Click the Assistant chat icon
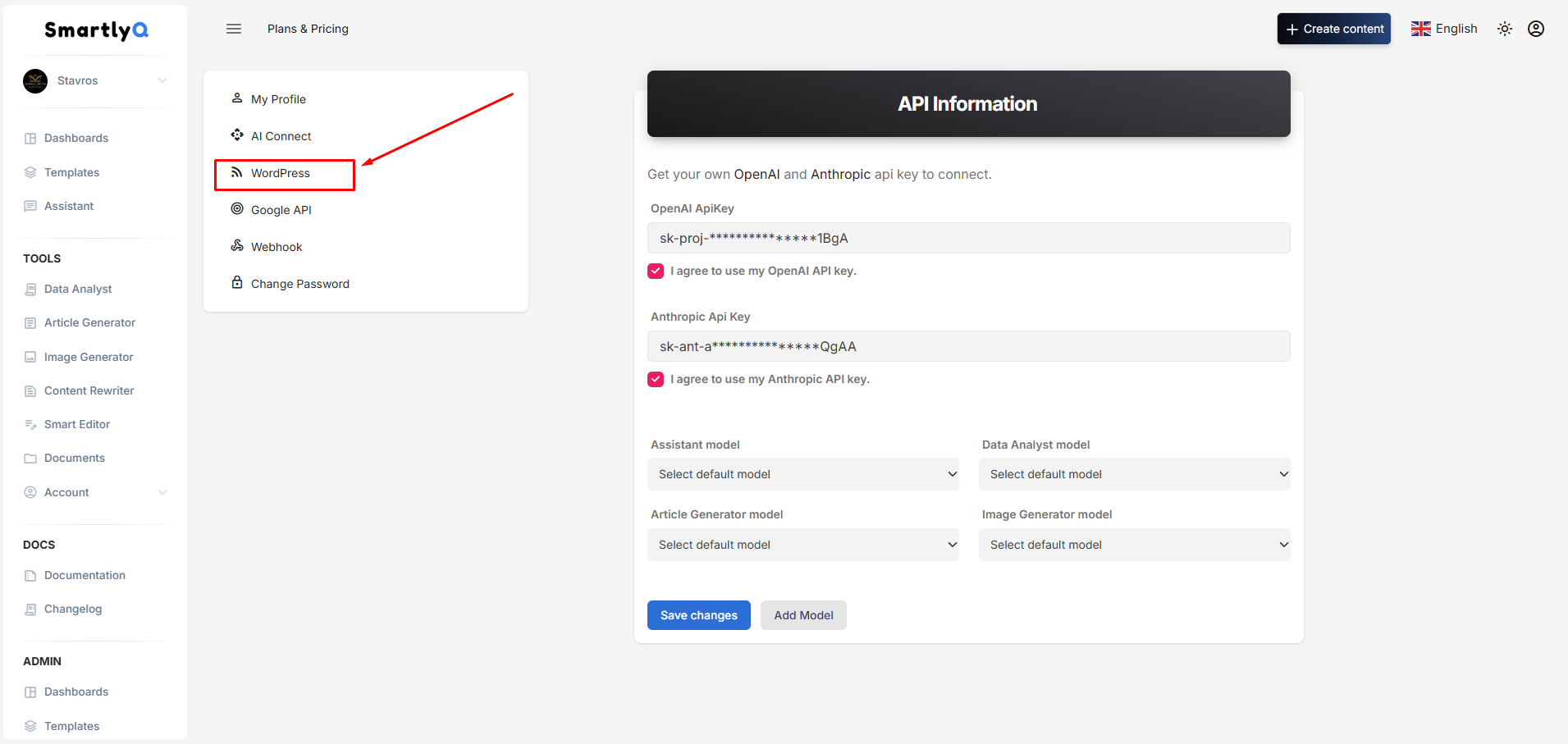1568x744 pixels. point(30,206)
